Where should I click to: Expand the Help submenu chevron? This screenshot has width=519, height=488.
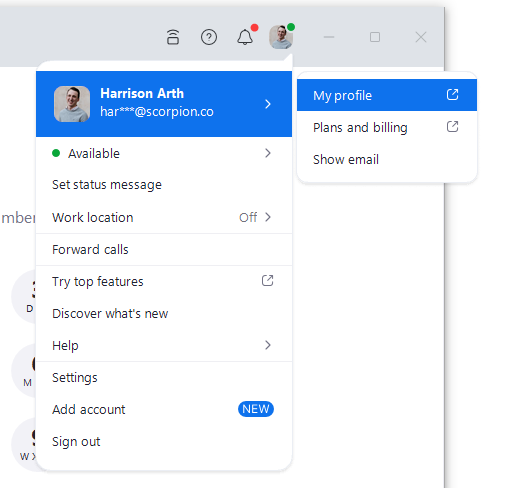coord(268,345)
